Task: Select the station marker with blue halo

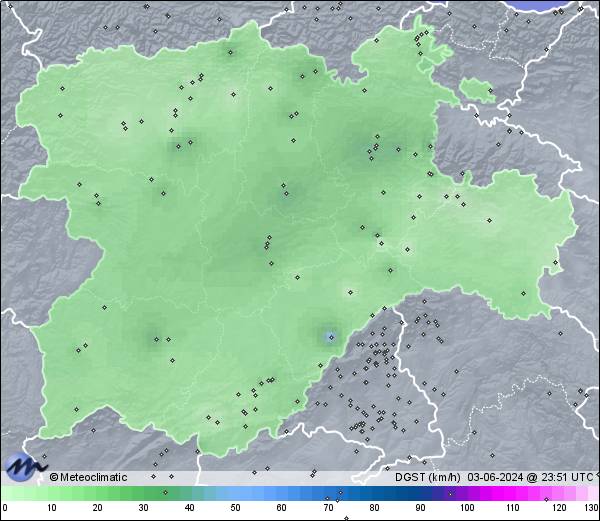Action: click(x=331, y=337)
